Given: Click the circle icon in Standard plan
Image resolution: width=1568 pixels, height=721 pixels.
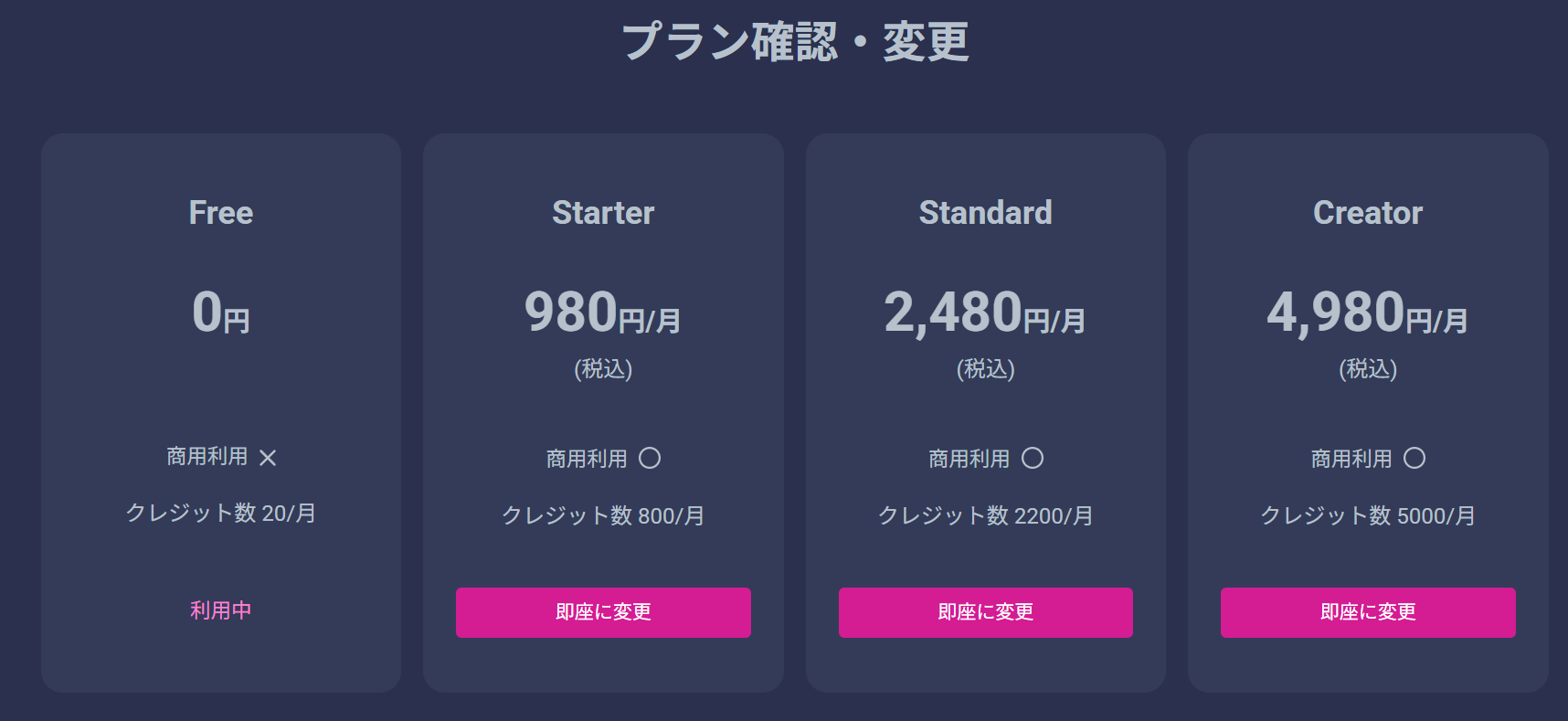Looking at the screenshot, I should 1033,458.
